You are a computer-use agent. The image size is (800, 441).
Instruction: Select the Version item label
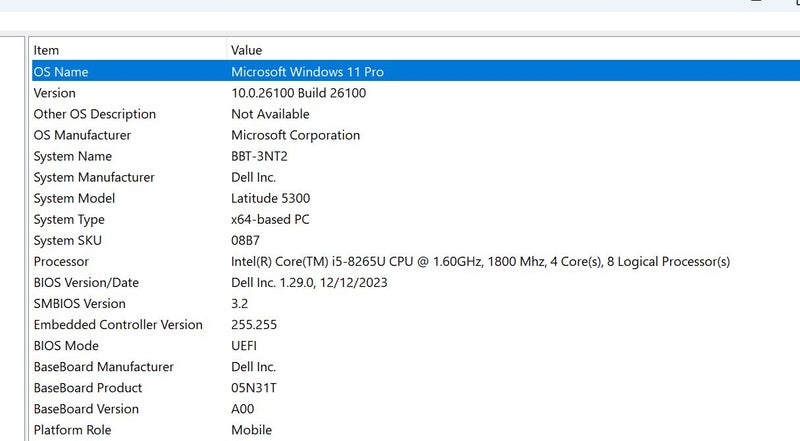pos(55,93)
